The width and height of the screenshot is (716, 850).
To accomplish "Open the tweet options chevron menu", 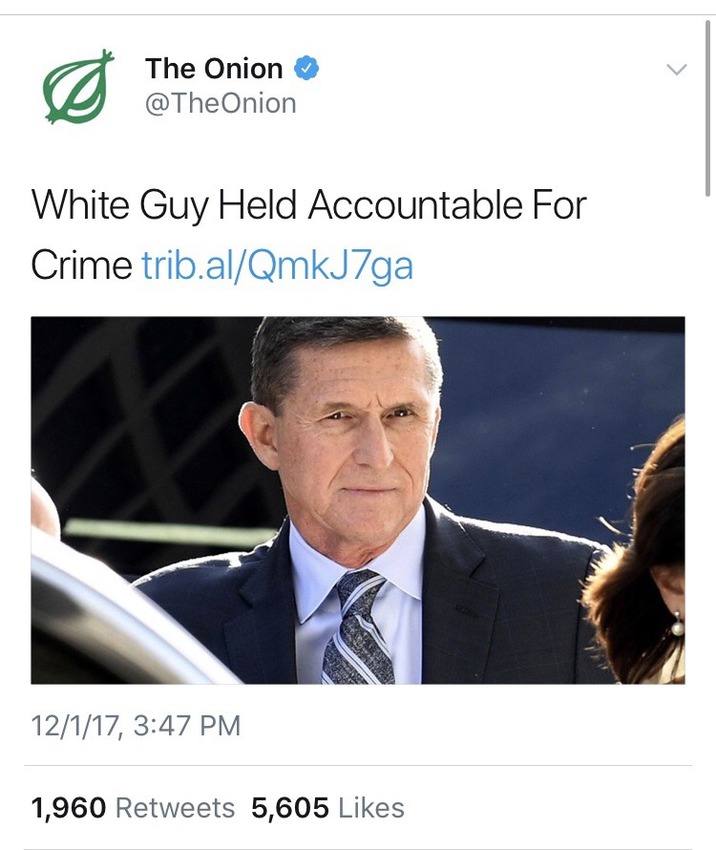I will pyautogui.click(x=677, y=70).
